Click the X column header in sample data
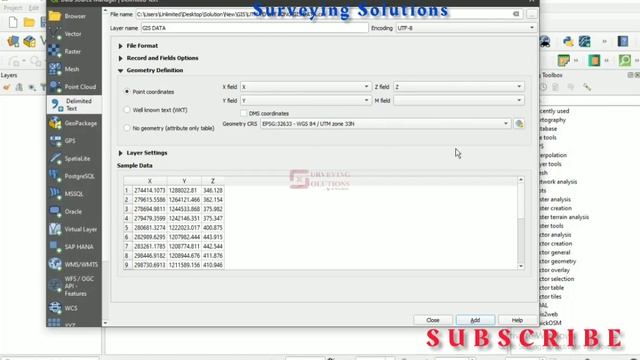The height and width of the screenshot is (360, 640). click(x=150, y=181)
